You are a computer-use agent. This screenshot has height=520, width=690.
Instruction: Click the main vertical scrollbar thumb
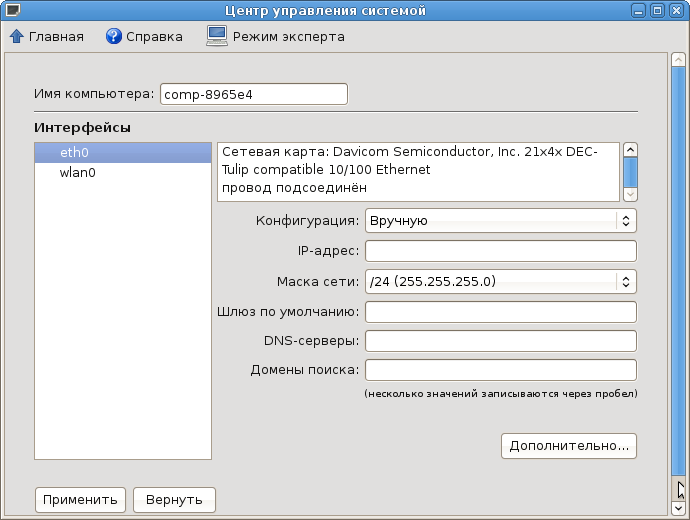(678, 271)
